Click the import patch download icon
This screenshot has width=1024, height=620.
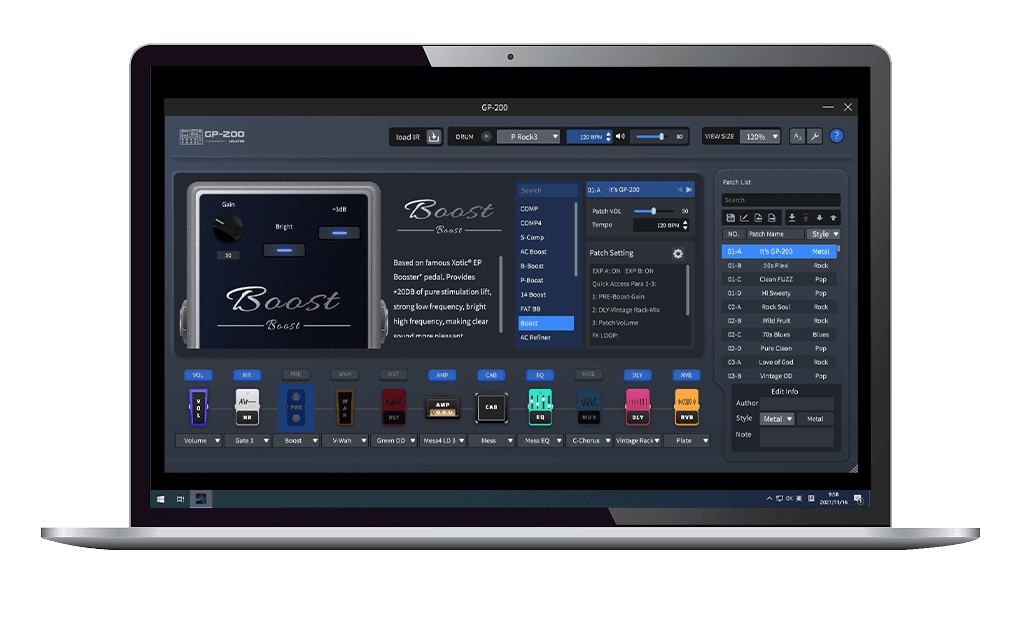pyautogui.click(x=792, y=218)
